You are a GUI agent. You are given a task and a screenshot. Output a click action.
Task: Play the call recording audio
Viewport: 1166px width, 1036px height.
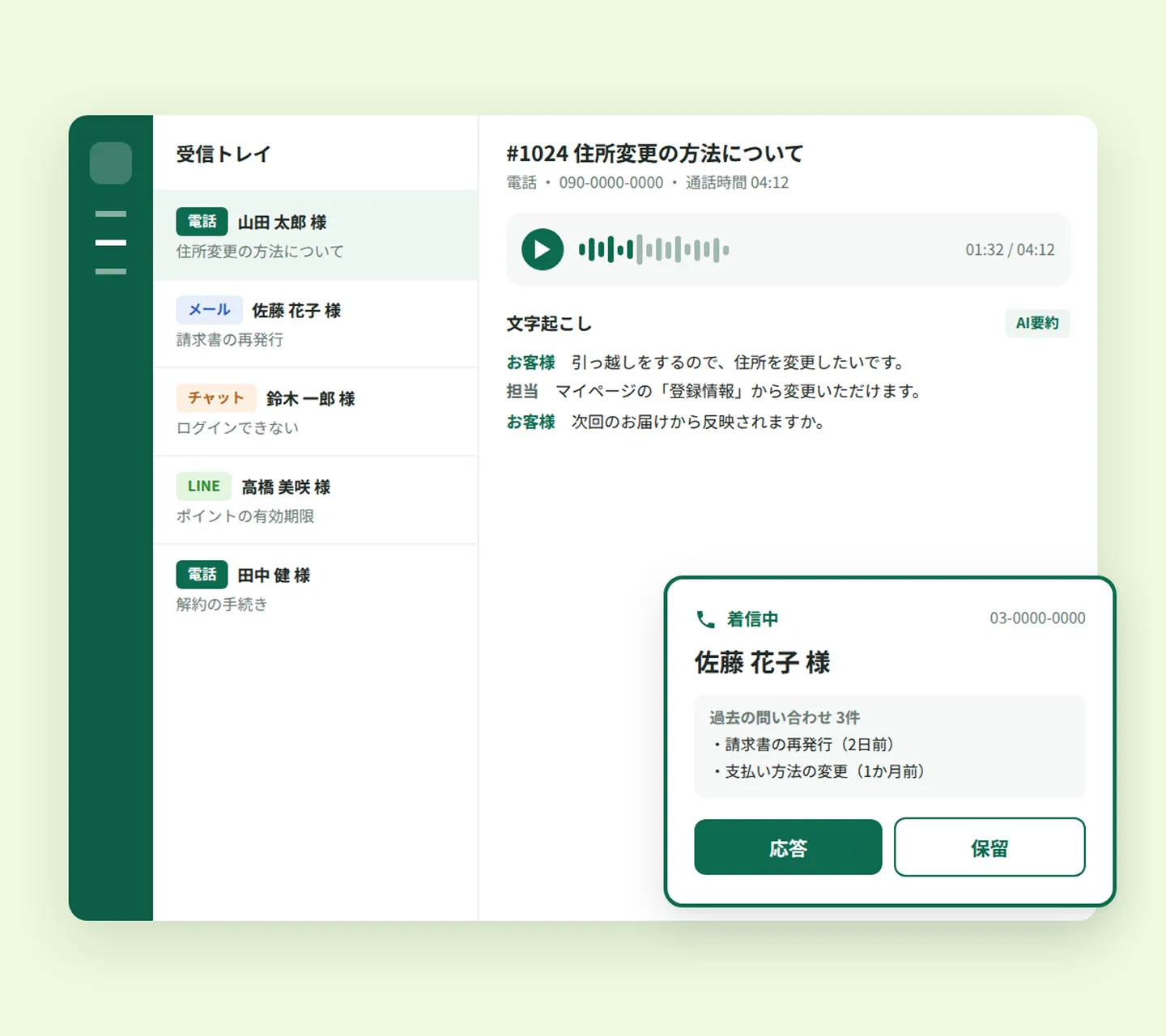click(x=543, y=249)
